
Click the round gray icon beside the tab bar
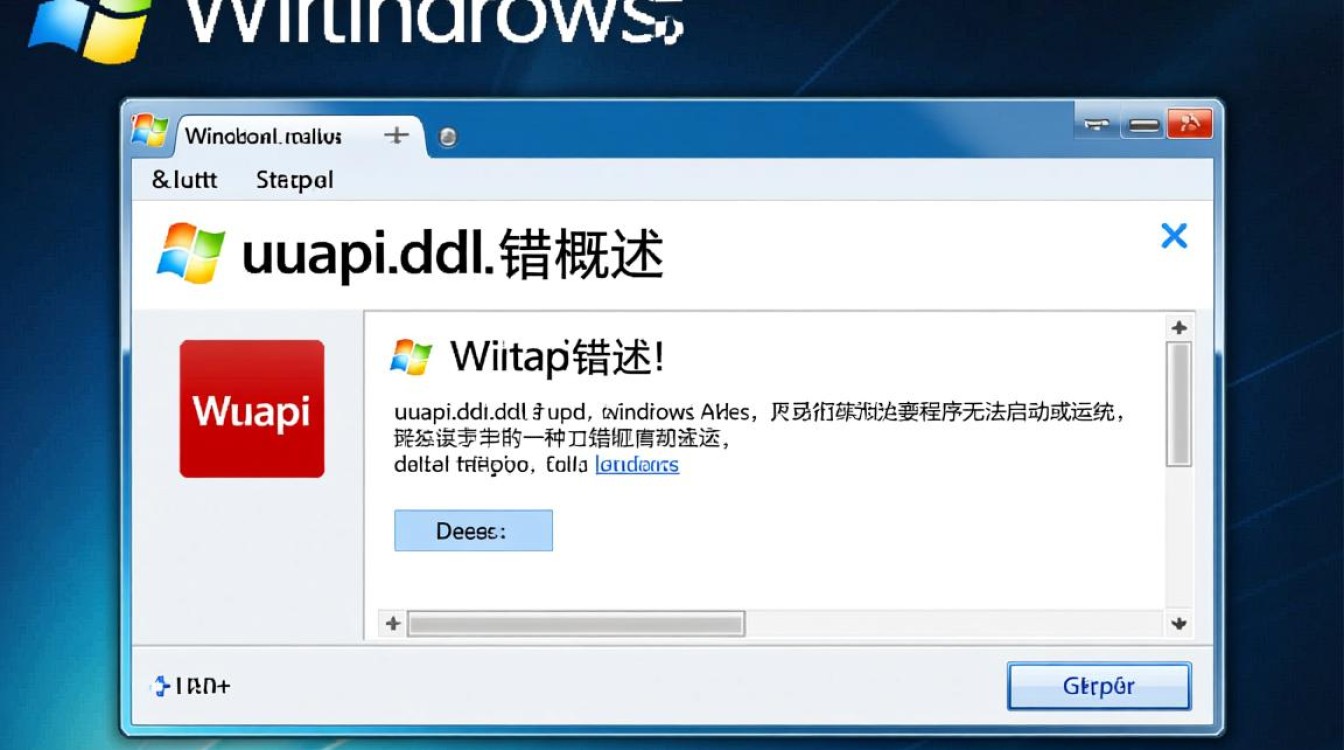(447, 138)
